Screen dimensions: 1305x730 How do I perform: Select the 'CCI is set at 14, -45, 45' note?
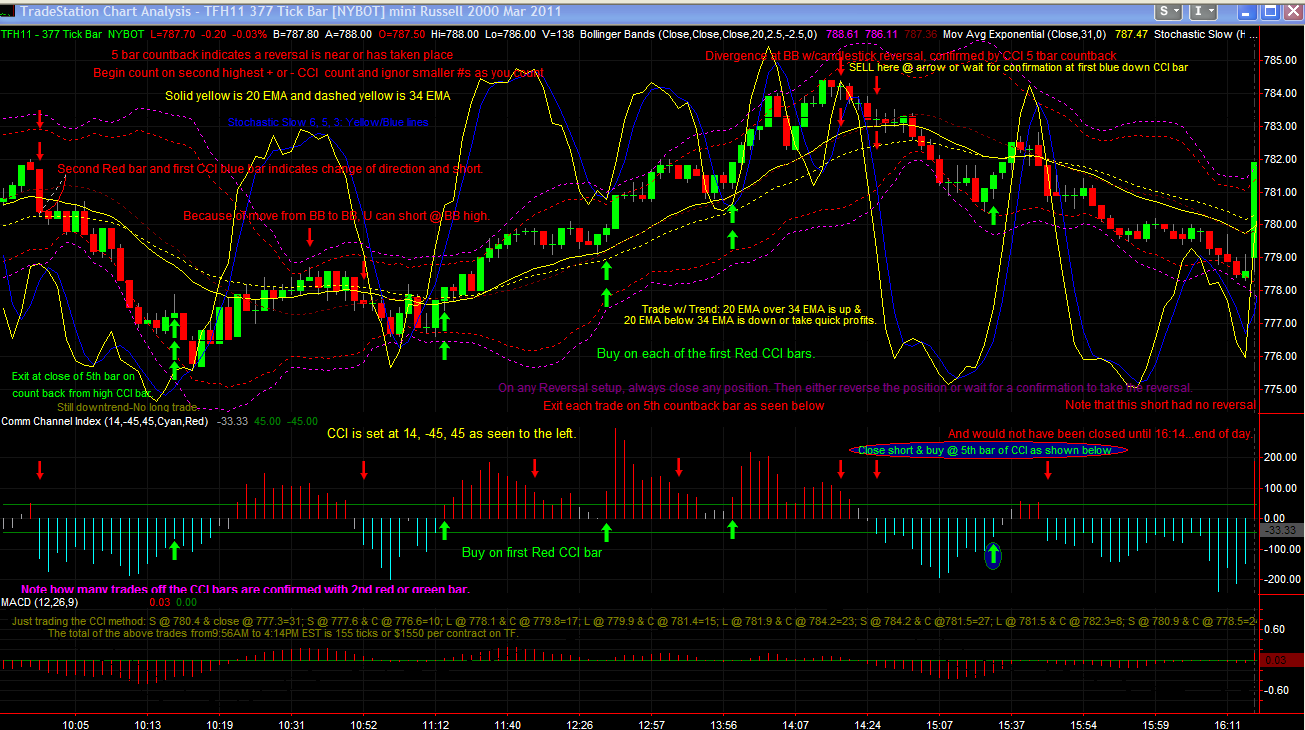pos(452,434)
